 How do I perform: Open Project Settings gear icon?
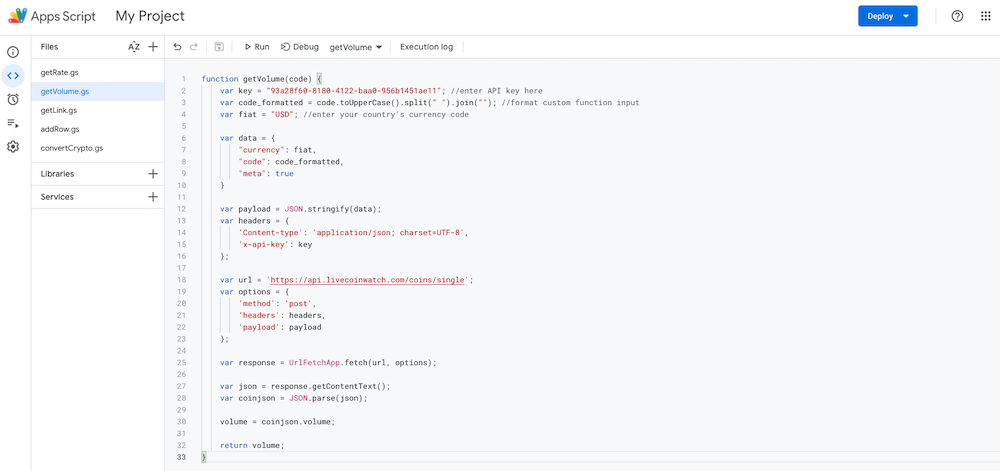[x=13, y=147]
